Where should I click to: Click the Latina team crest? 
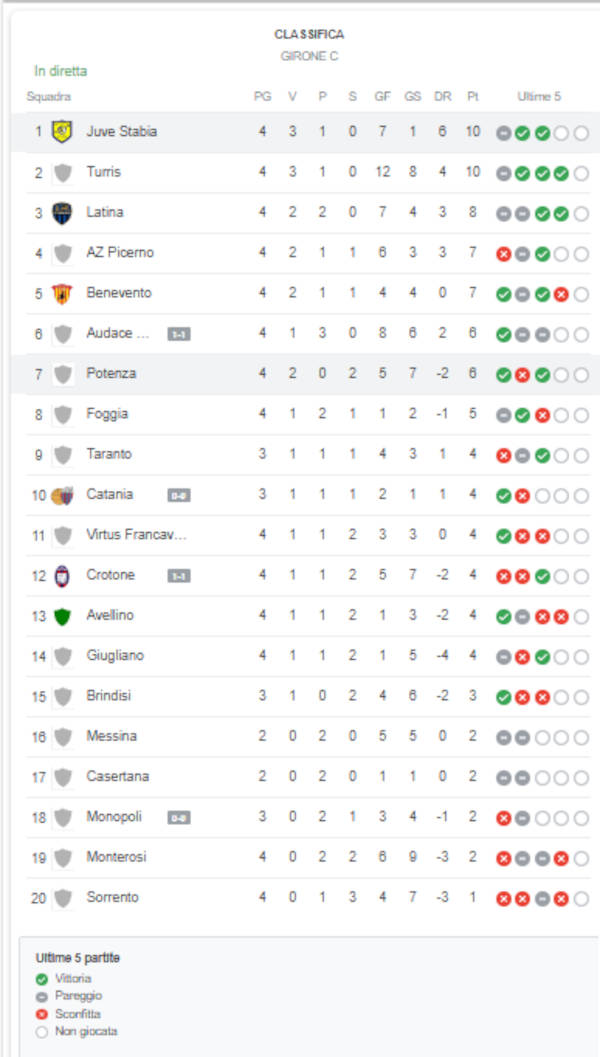pos(63,213)
